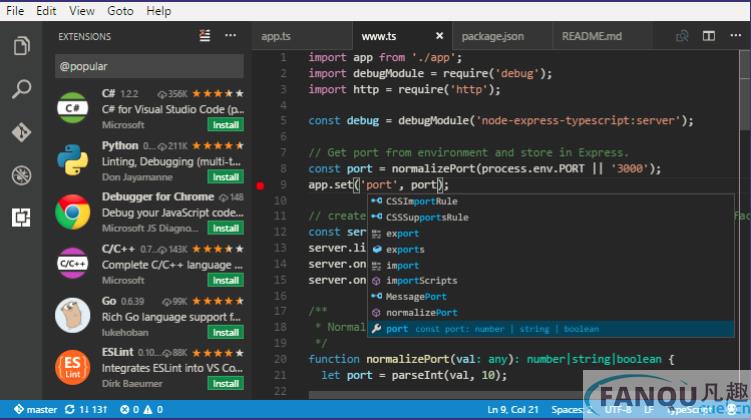The height and width of the screenshot is (420, 751).
Task: Click the Go gopher extension logo
Action: 72,316
